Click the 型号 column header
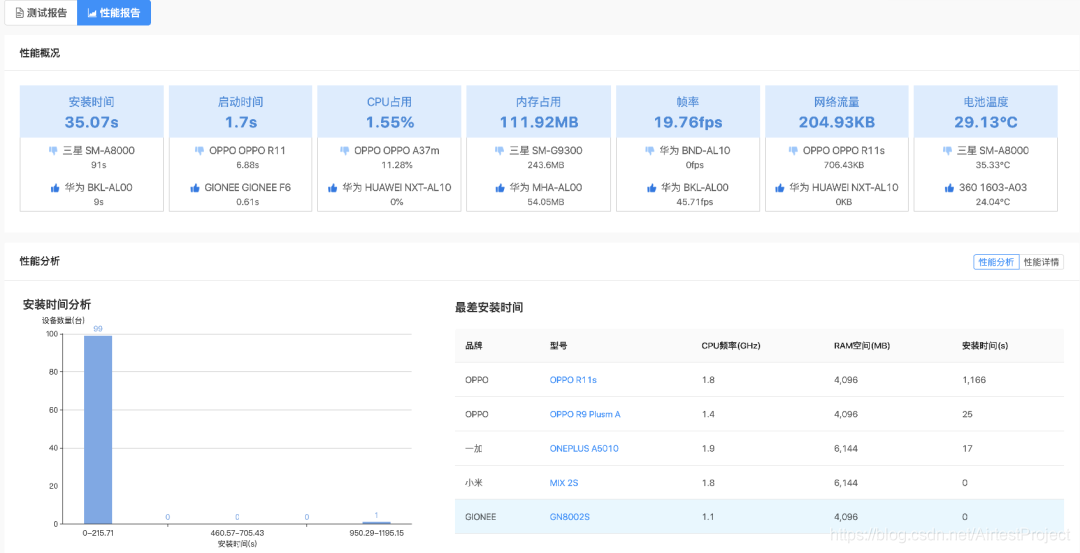This screenshot has width=1080, height=553. click(x=558, y=346)
